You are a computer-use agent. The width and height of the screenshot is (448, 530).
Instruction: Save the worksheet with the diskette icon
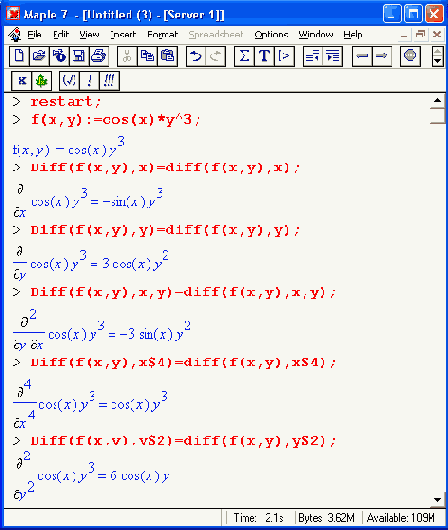(x=79, y=56)
